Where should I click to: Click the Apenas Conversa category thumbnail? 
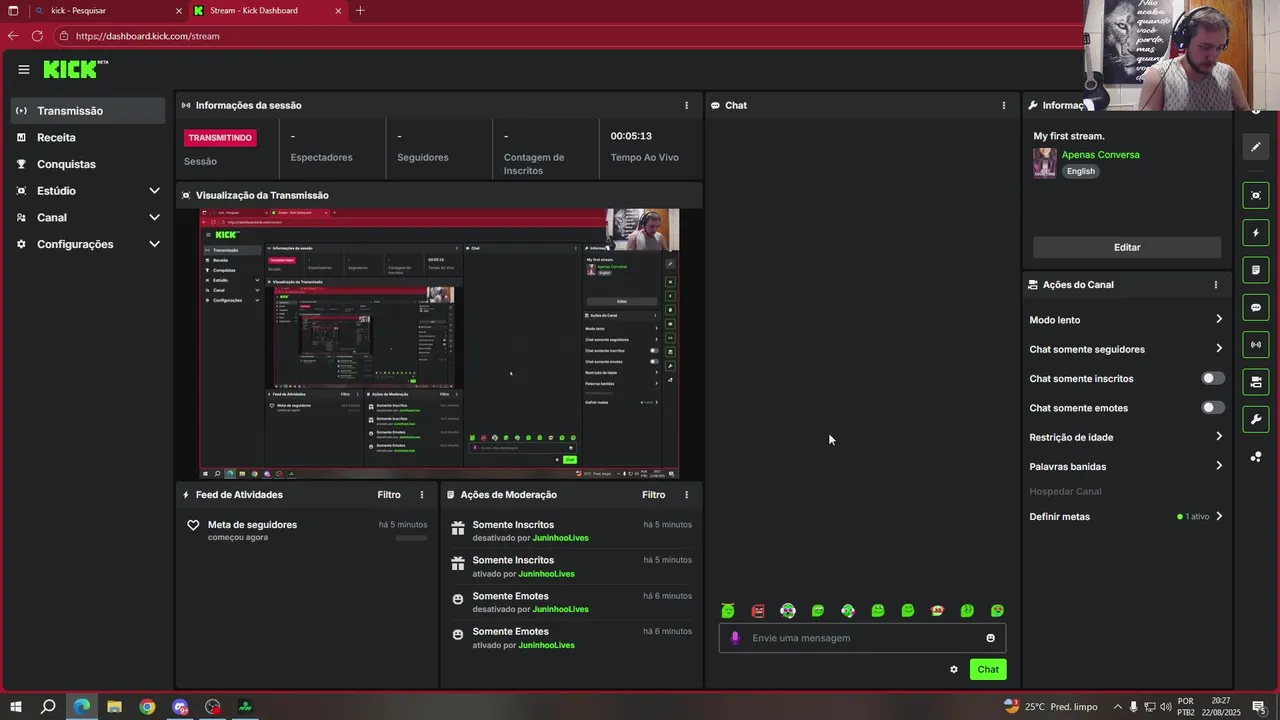1045,163
